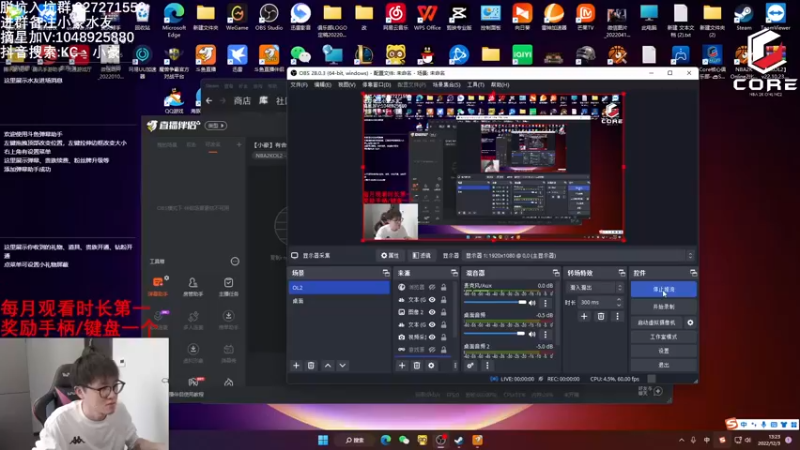Open WeGame desktop shortcut
This screenshot has height=450, width=800.
click(x=237, y=17)
